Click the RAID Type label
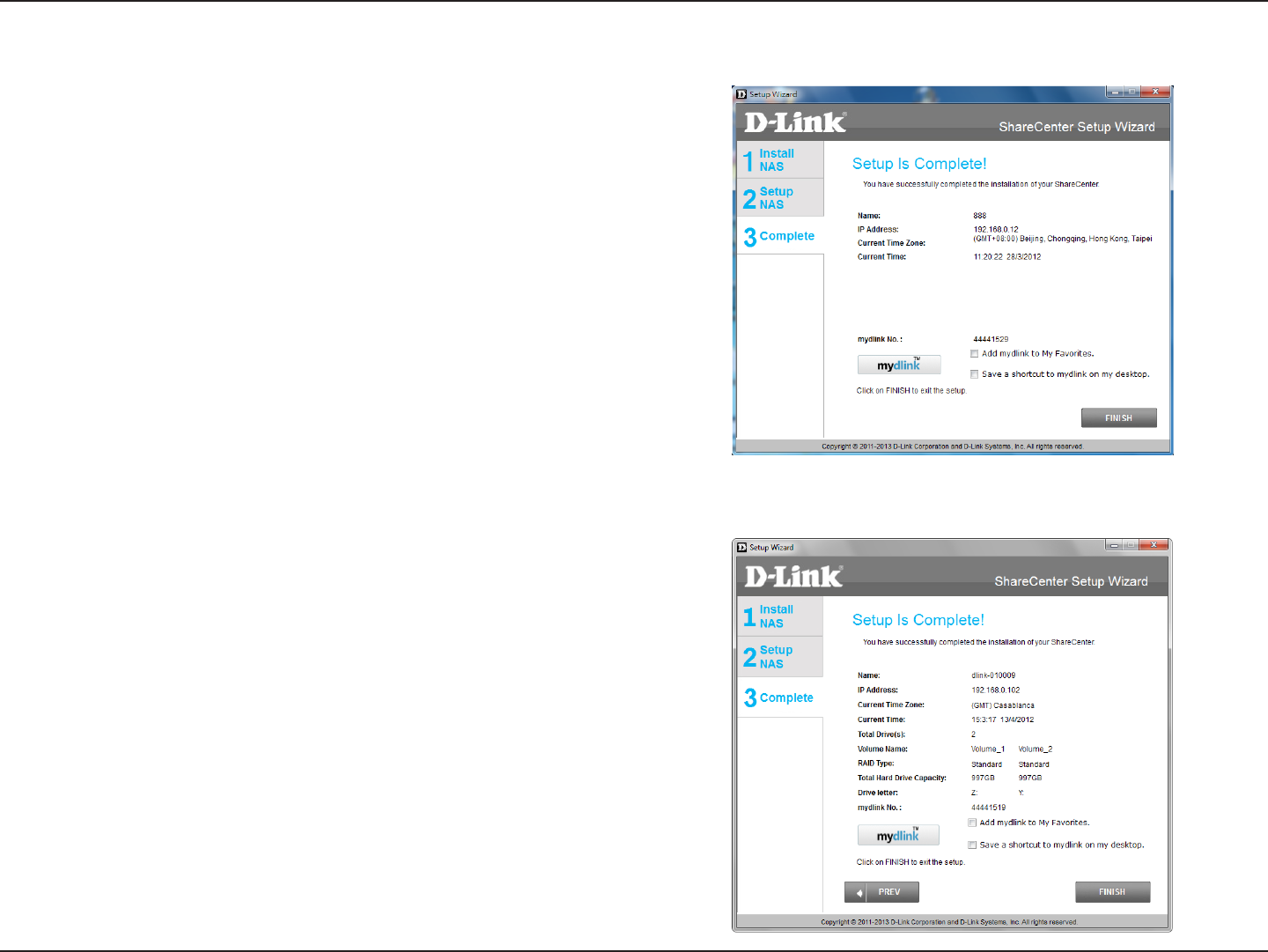This screenshot has height=952, width=1268. pyautogui.click(x=876, y=764)
